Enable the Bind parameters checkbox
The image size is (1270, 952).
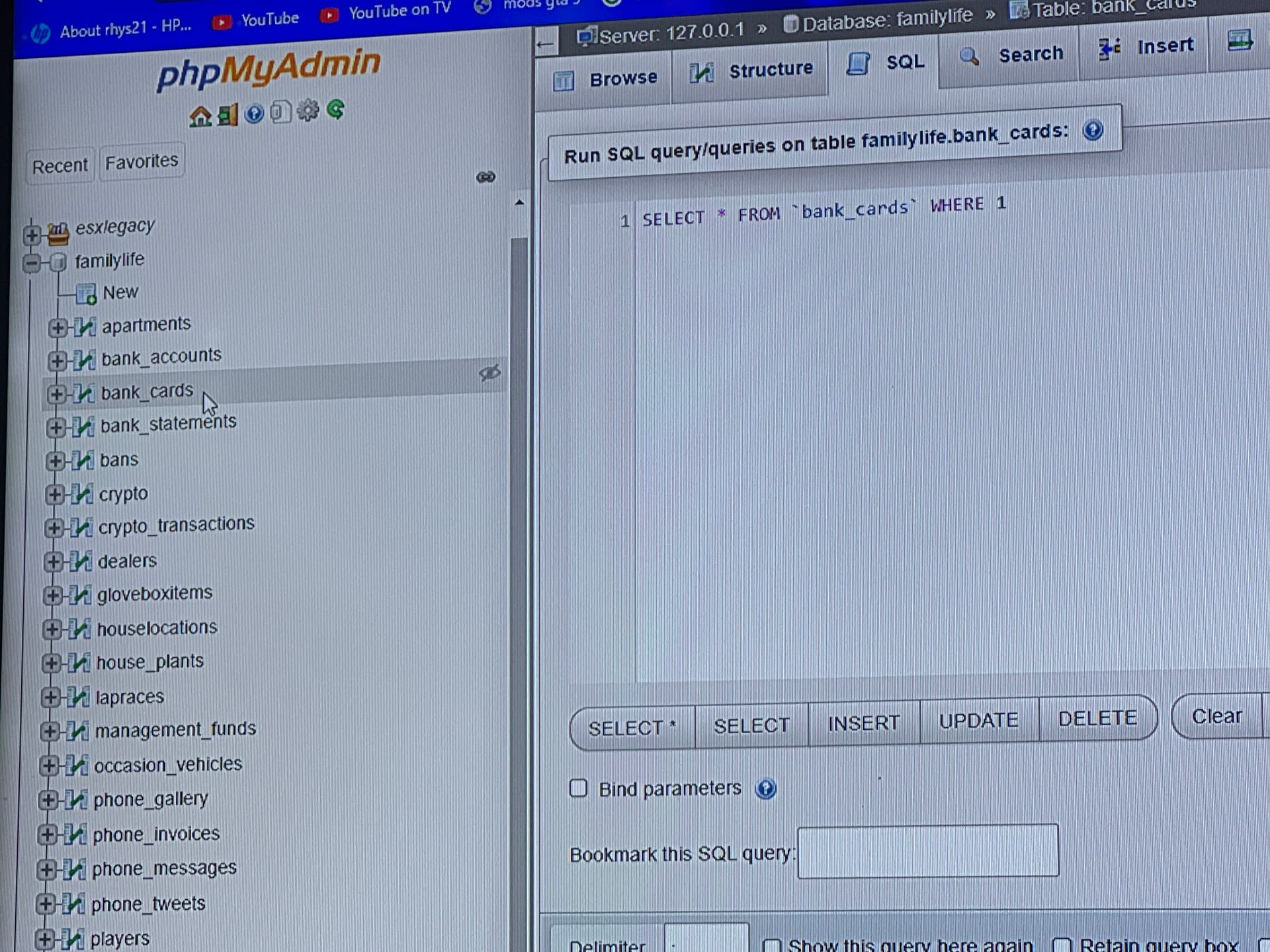point(578,788)
